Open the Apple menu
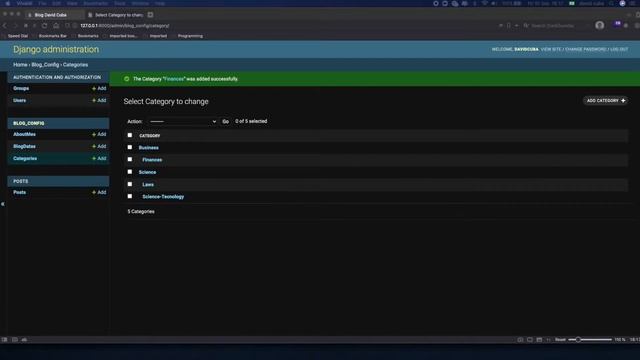Viewport: 640px width, 360px height. tap(8, 3)
